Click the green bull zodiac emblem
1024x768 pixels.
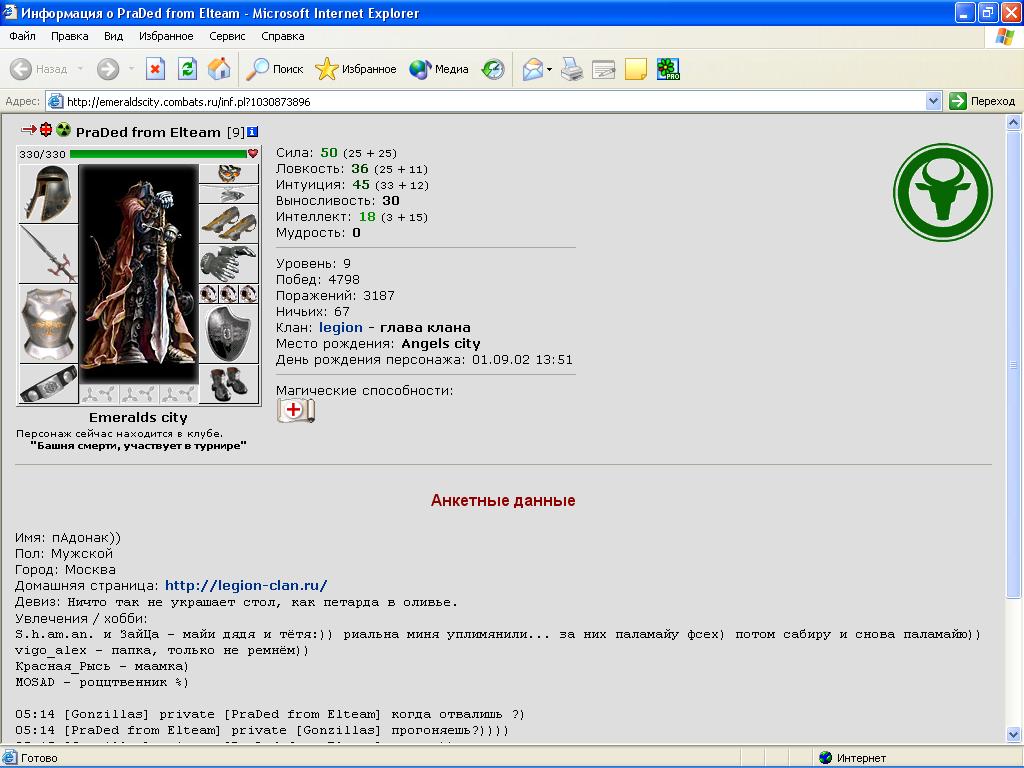[942, 193]
